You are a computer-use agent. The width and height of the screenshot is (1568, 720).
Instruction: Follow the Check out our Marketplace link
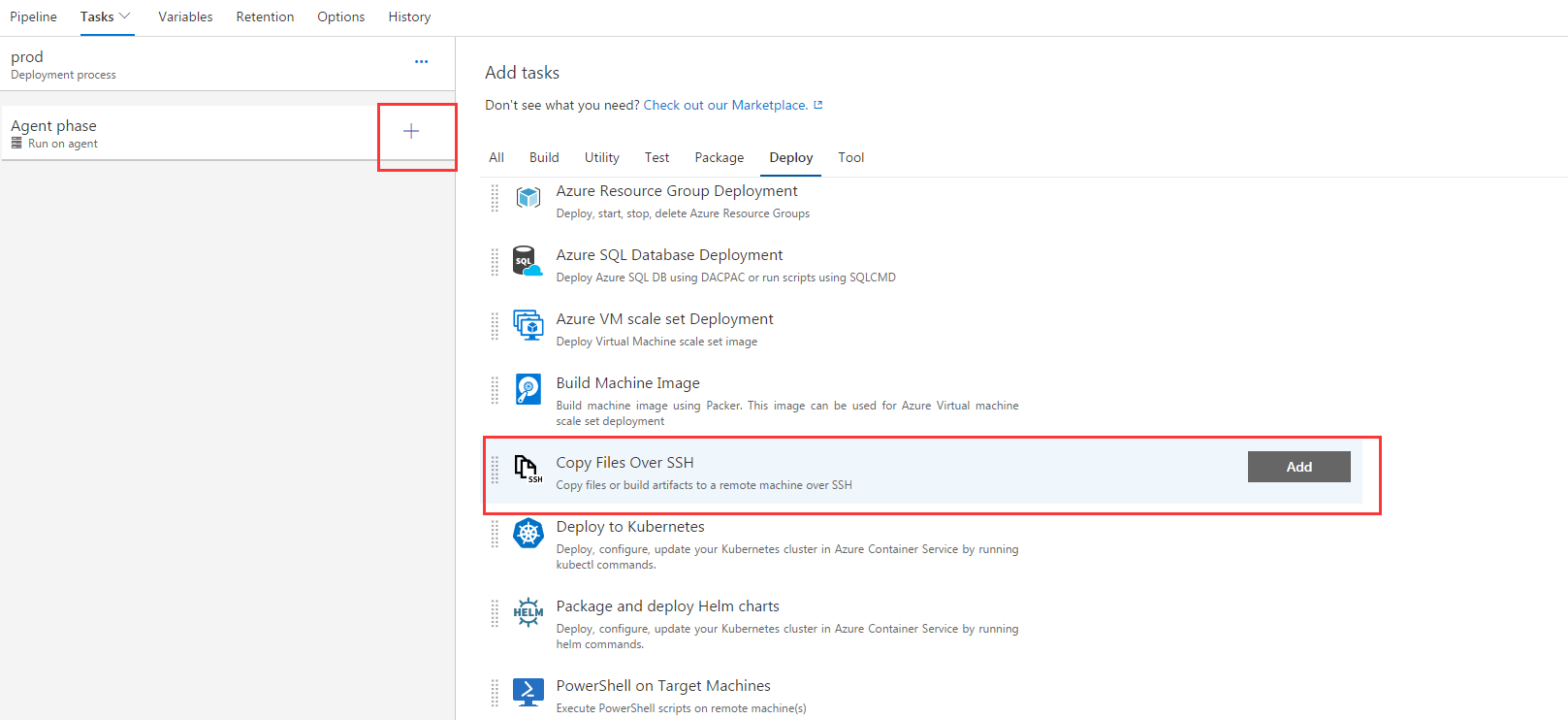click(725, 105)
